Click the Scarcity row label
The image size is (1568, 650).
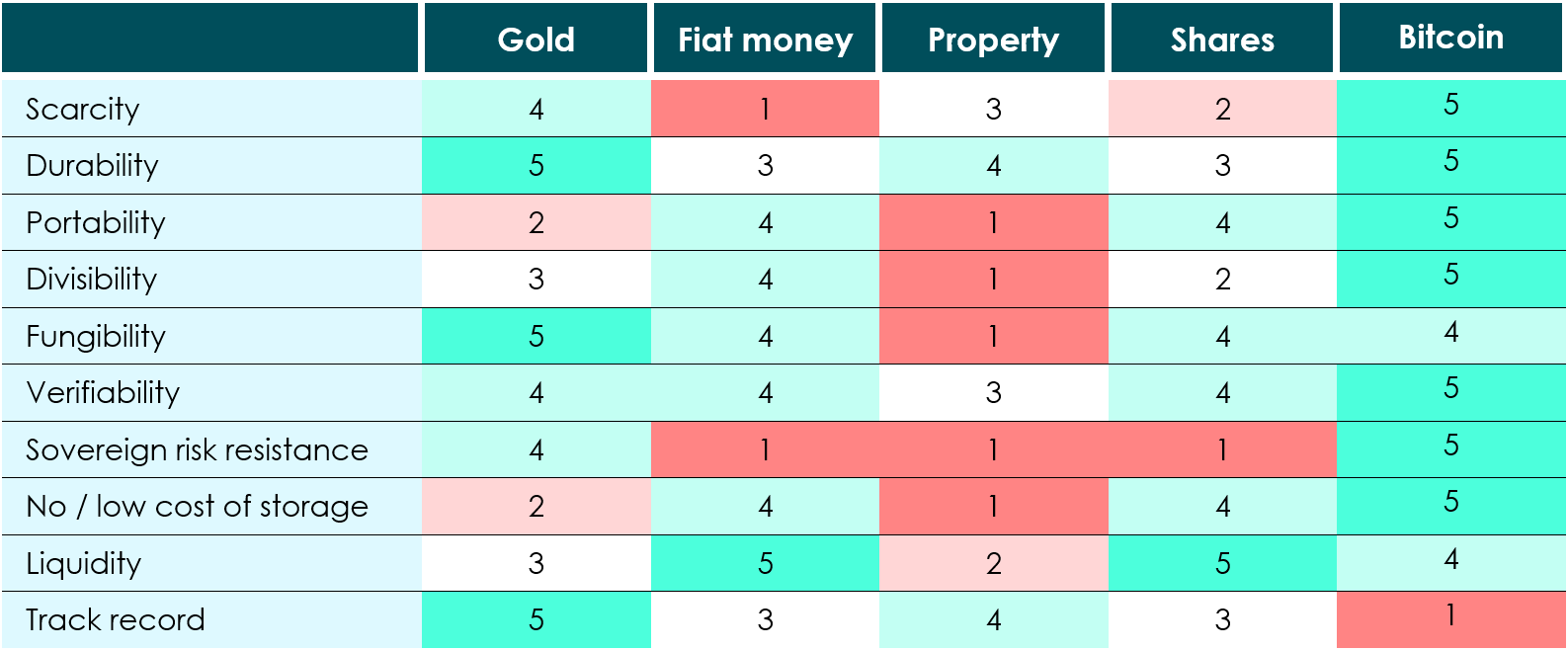click(83, 109)
